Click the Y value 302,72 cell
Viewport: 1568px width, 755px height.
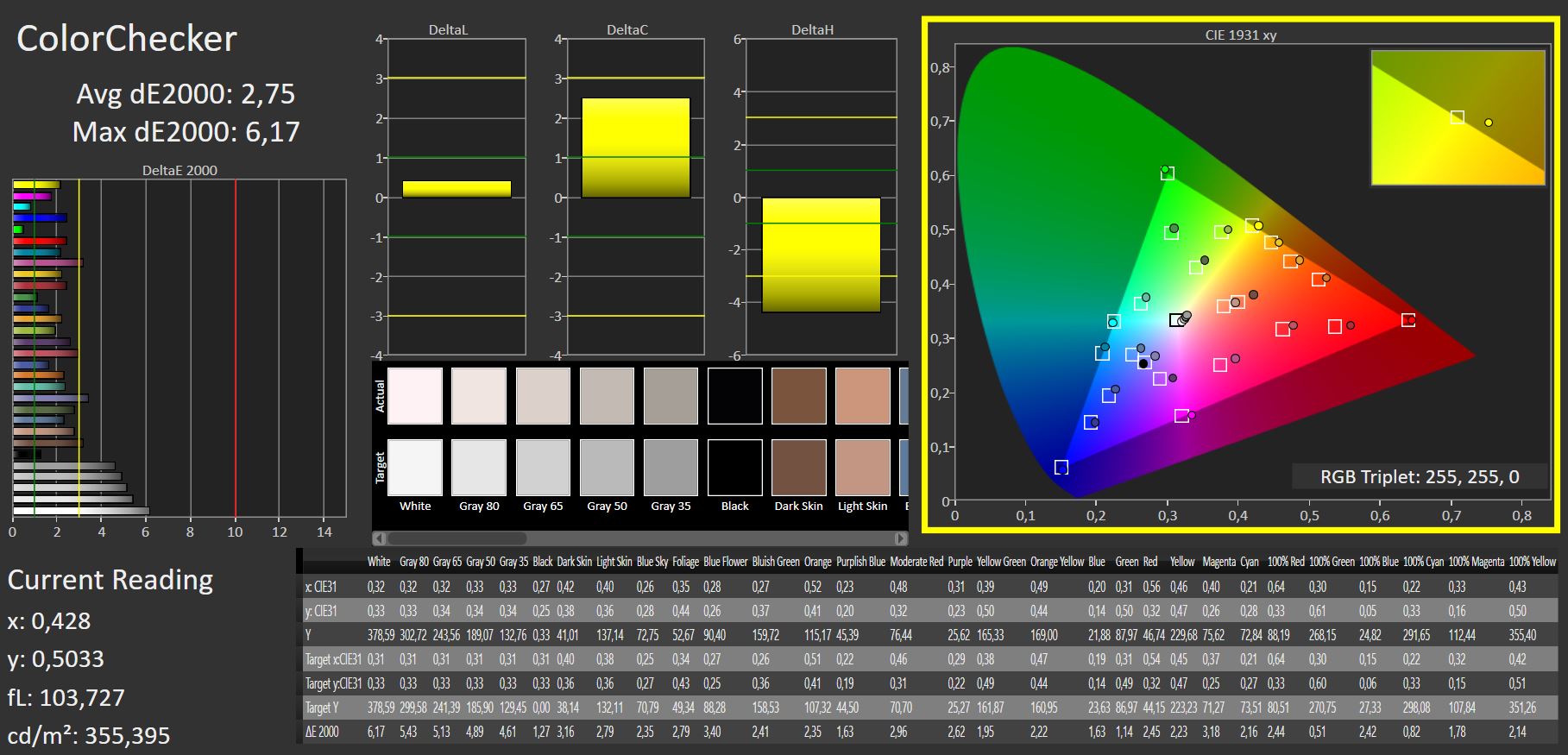[x=413, y=635]
